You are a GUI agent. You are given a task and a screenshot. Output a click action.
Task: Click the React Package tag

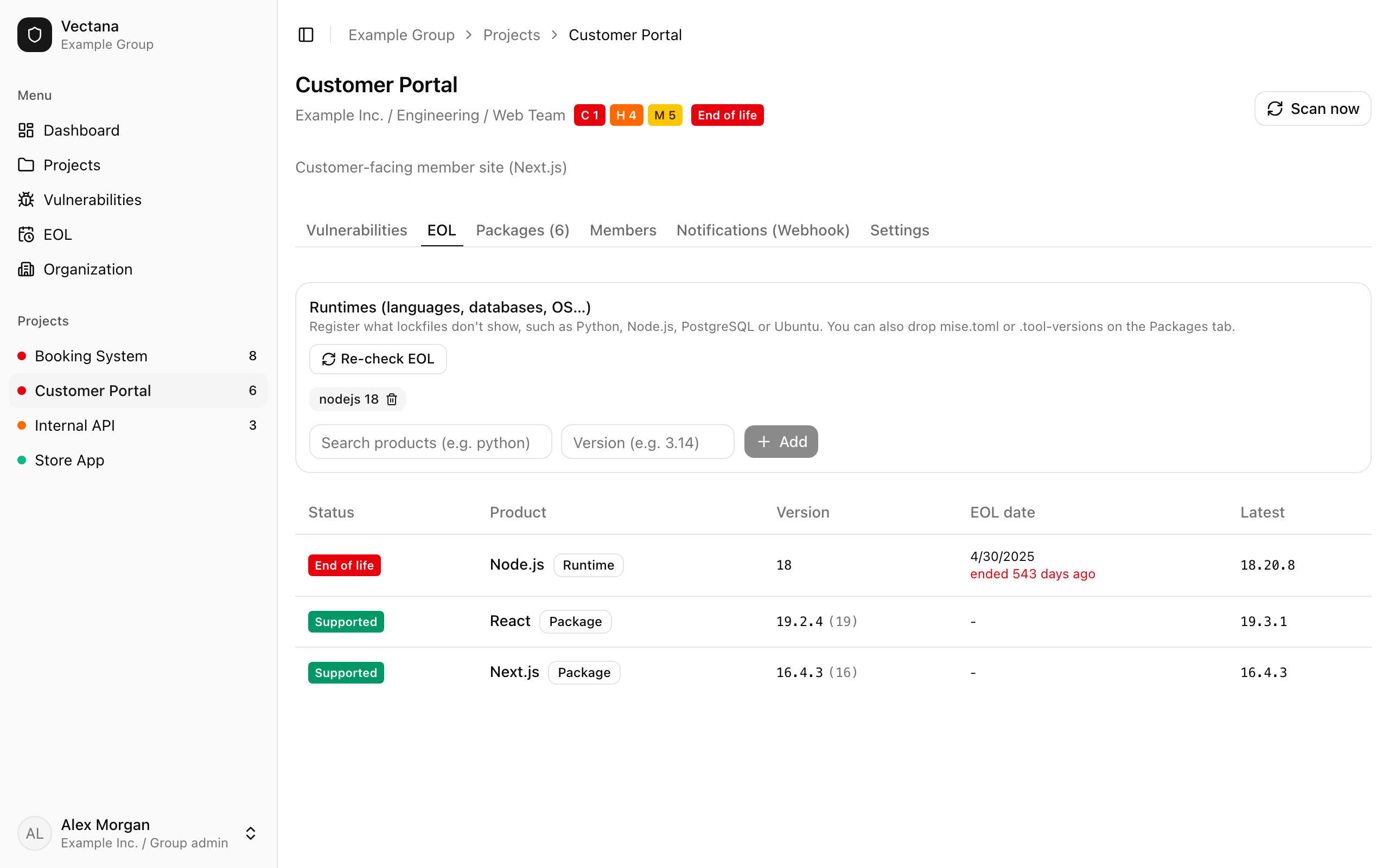(x=575, y=622)
